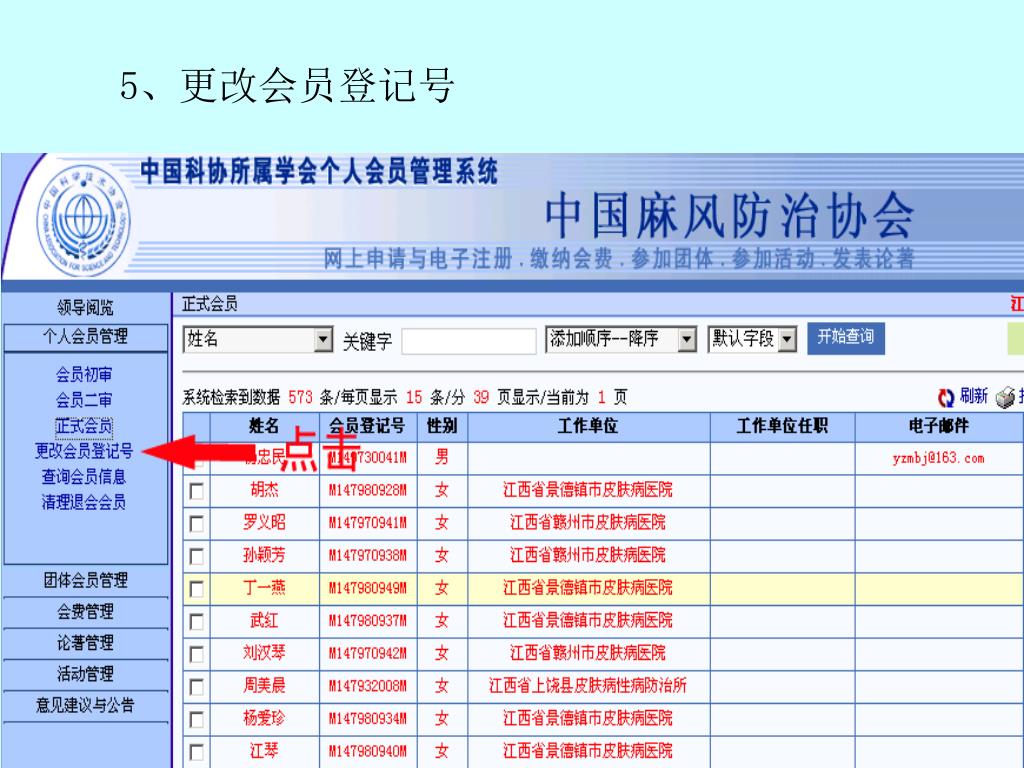Click member name 武红
This screenshot has height=768, width=1024.
pos(264,620)
